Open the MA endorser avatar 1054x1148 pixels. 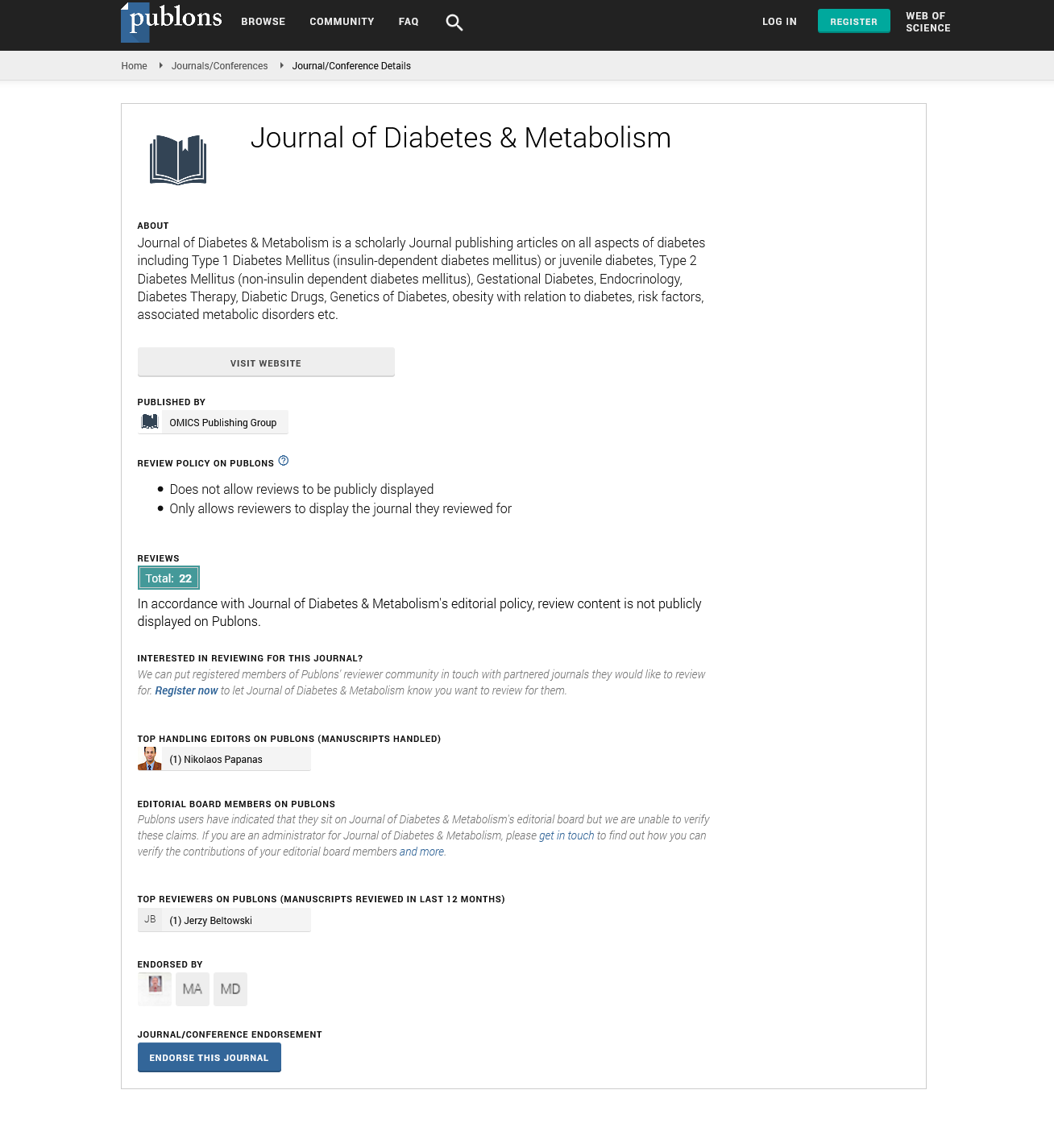pyautogui.click(x=193, y=988)
